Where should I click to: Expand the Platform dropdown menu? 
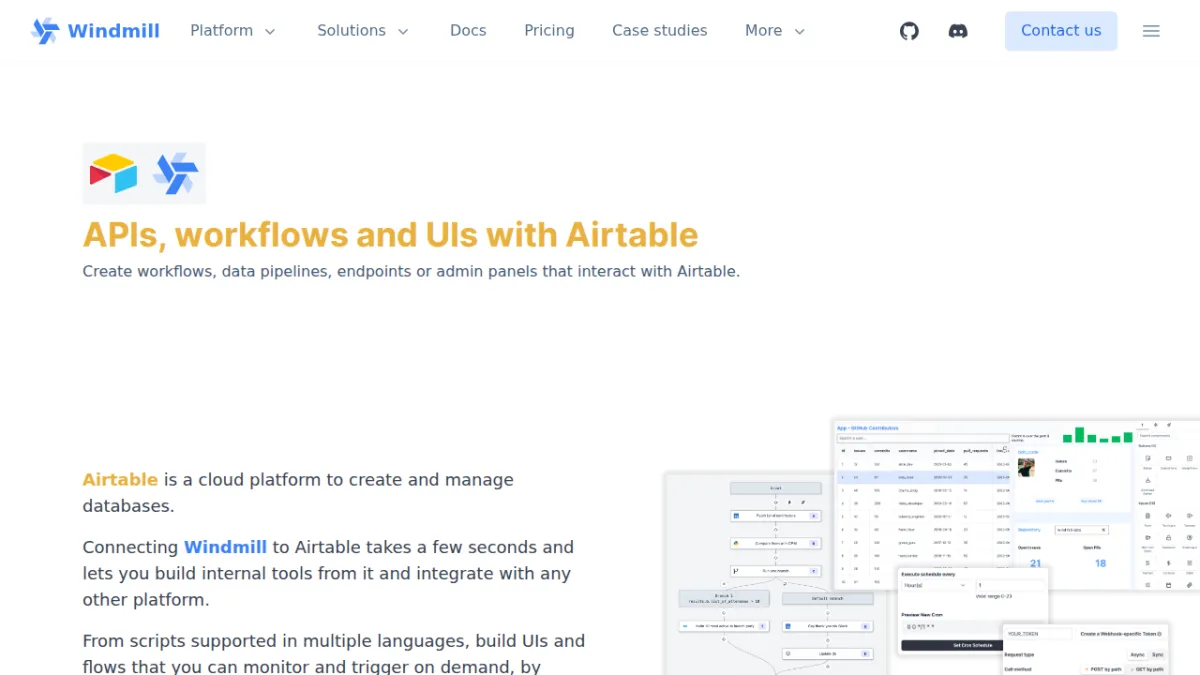click(x=233, y=31)
